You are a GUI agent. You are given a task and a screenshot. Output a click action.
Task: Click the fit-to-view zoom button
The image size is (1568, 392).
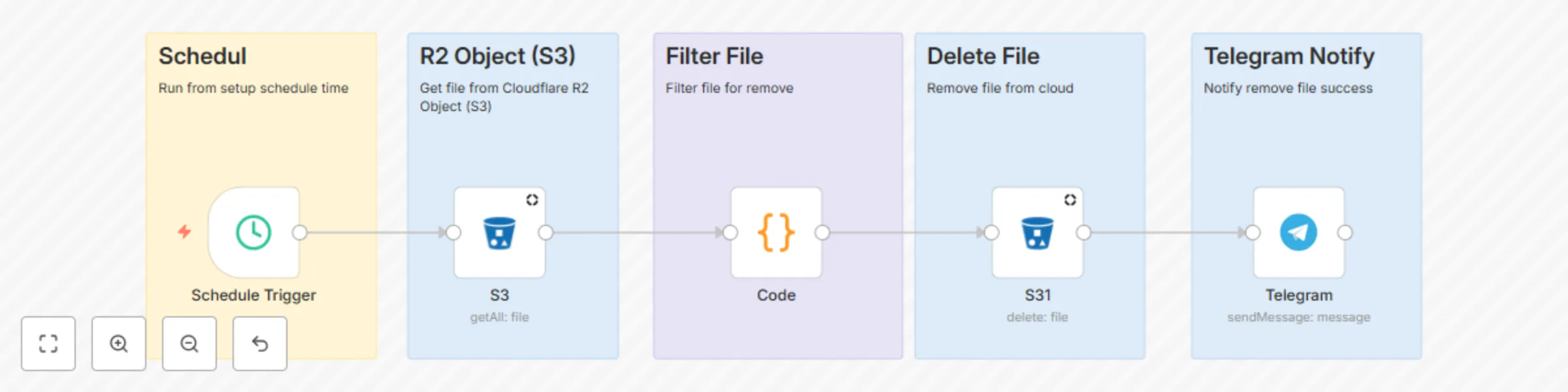(x=48, y=344)
